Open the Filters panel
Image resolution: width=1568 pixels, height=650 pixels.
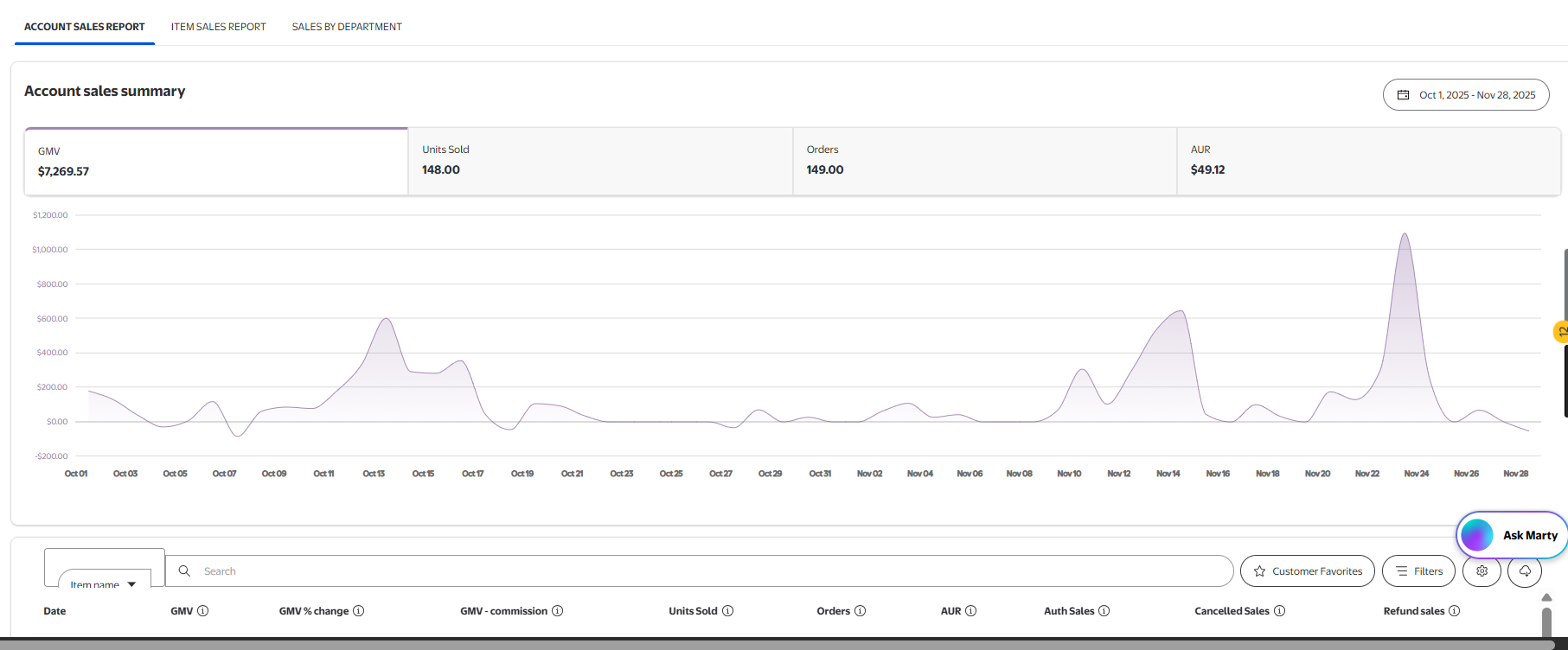(1418, 571)
